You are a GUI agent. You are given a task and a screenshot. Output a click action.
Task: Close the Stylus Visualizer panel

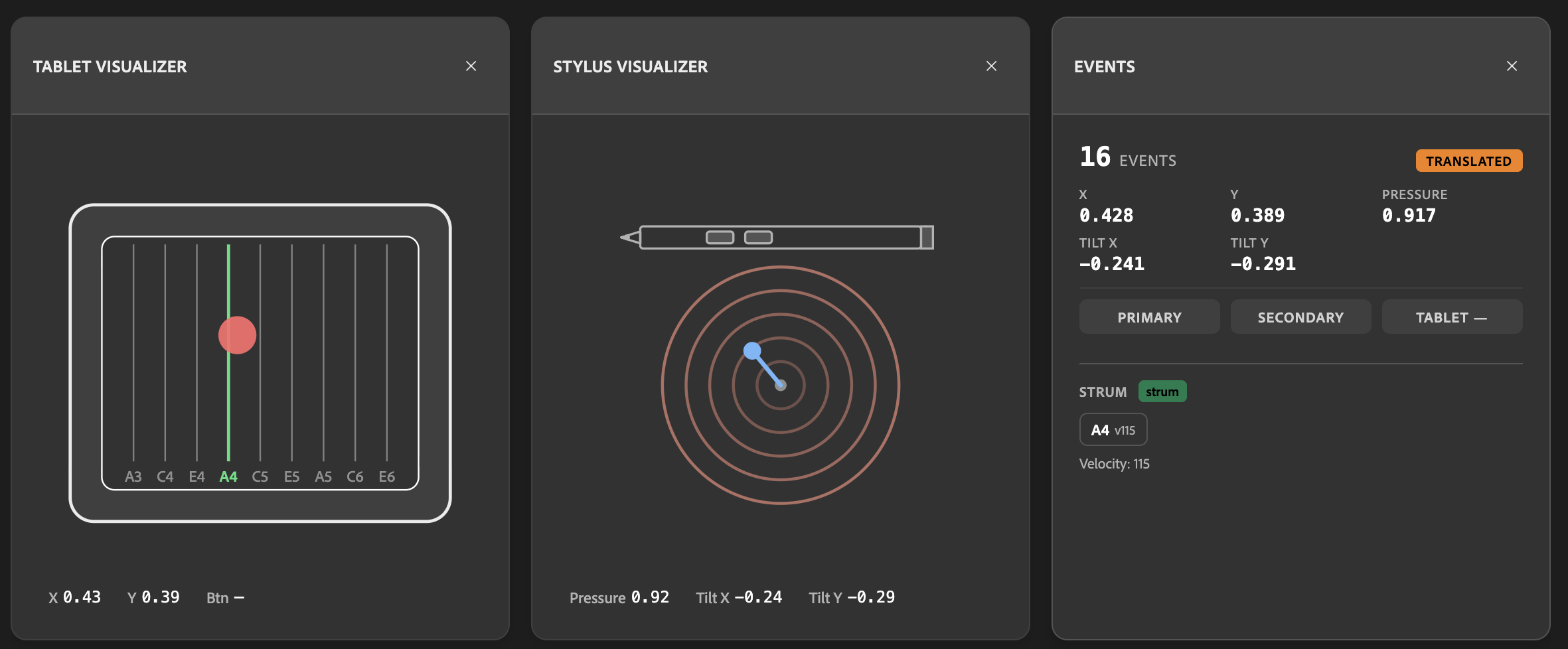991,66
